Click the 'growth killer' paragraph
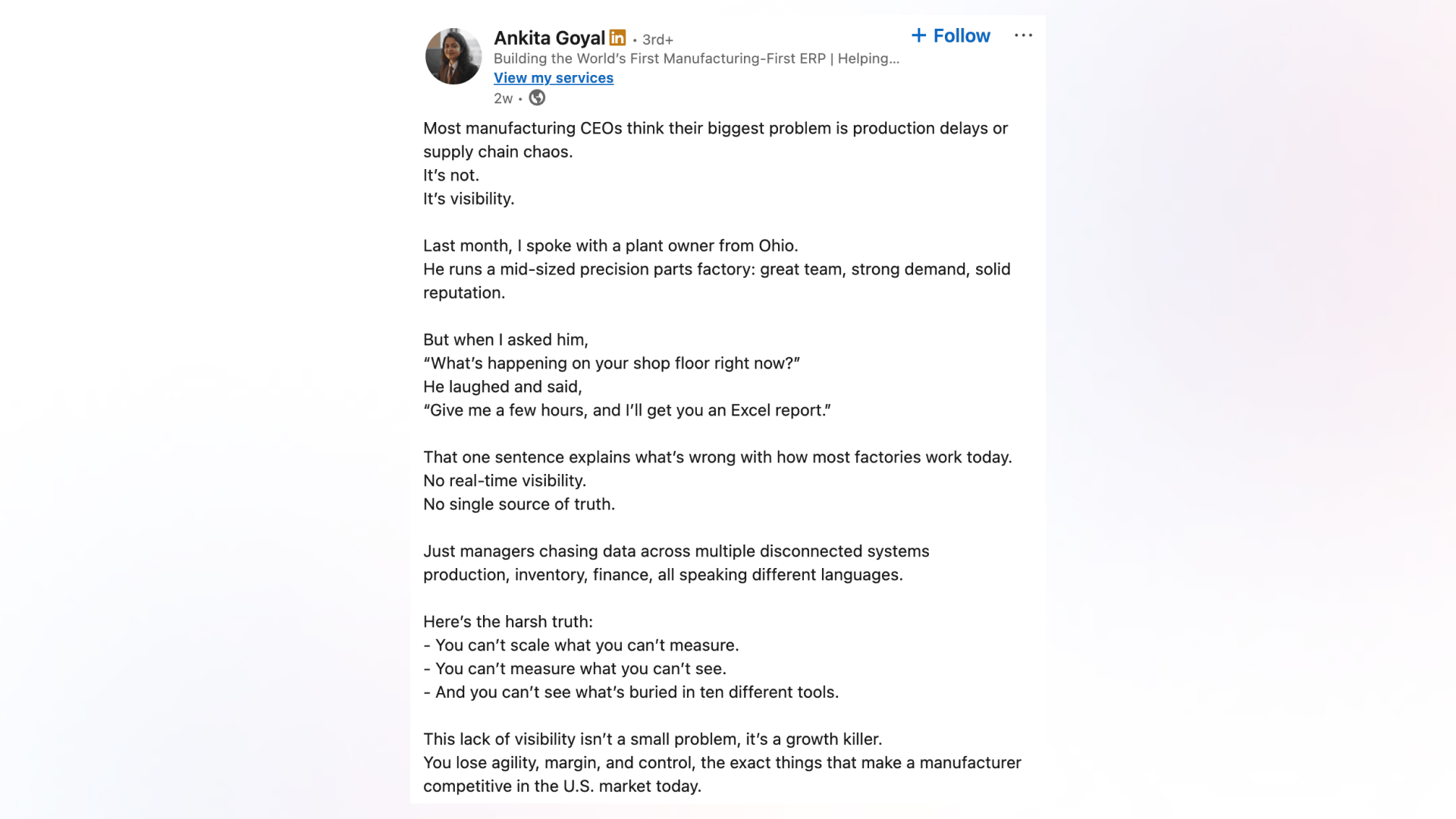 (652, 739)
